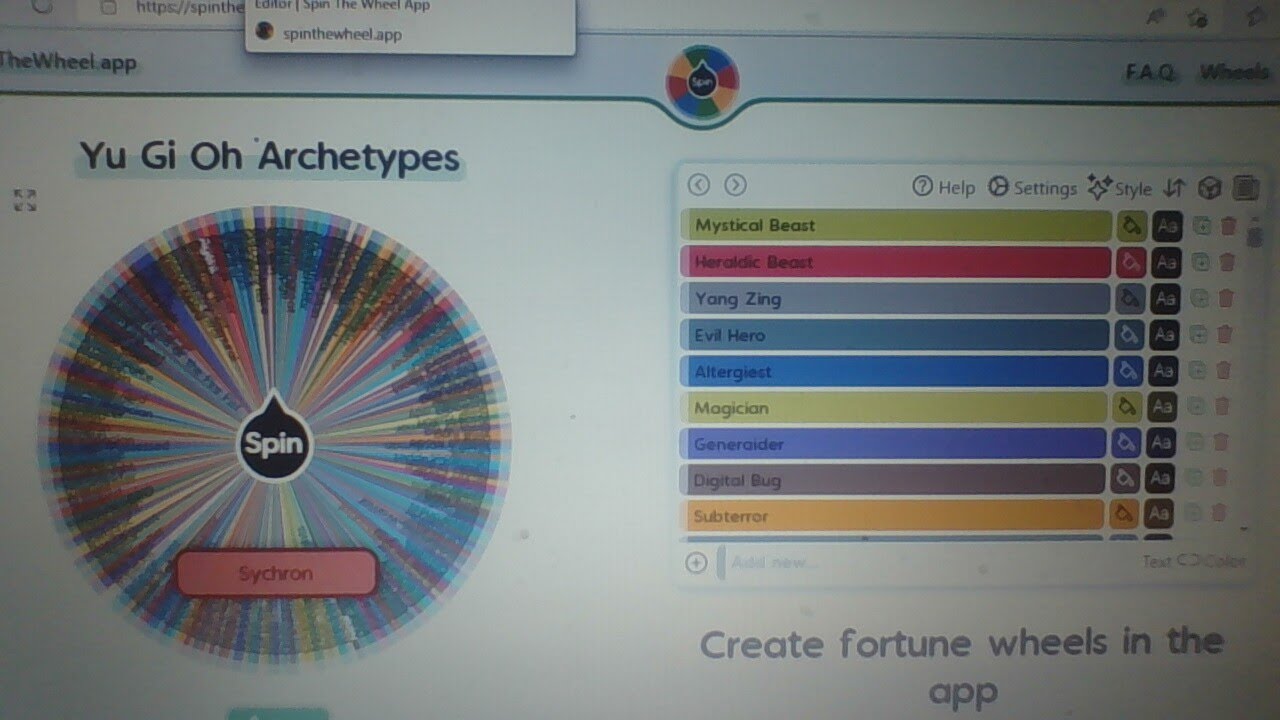The width and height of the screenshot is (1280, 720).
Task: Duplicate the Heraldic Beast entry
Action: tap(1201, 262)
